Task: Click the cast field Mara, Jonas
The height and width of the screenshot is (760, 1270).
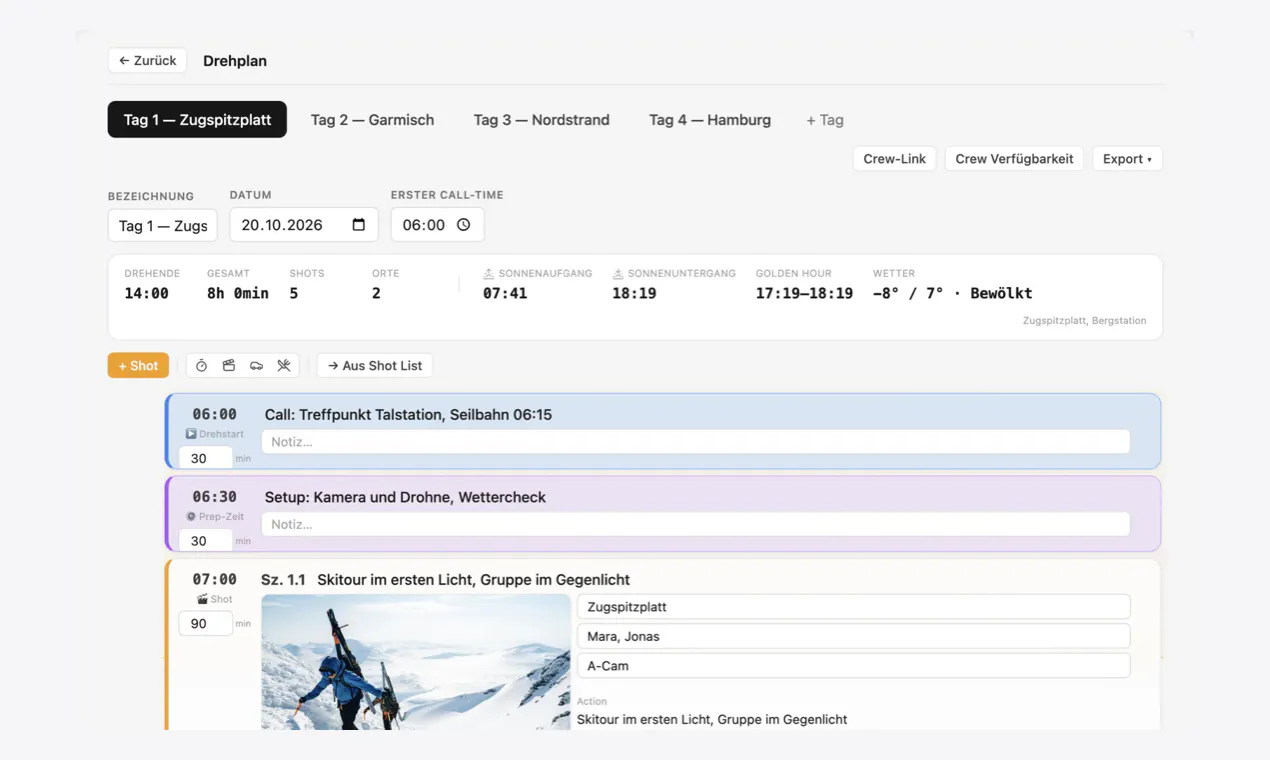Action: 854,636
